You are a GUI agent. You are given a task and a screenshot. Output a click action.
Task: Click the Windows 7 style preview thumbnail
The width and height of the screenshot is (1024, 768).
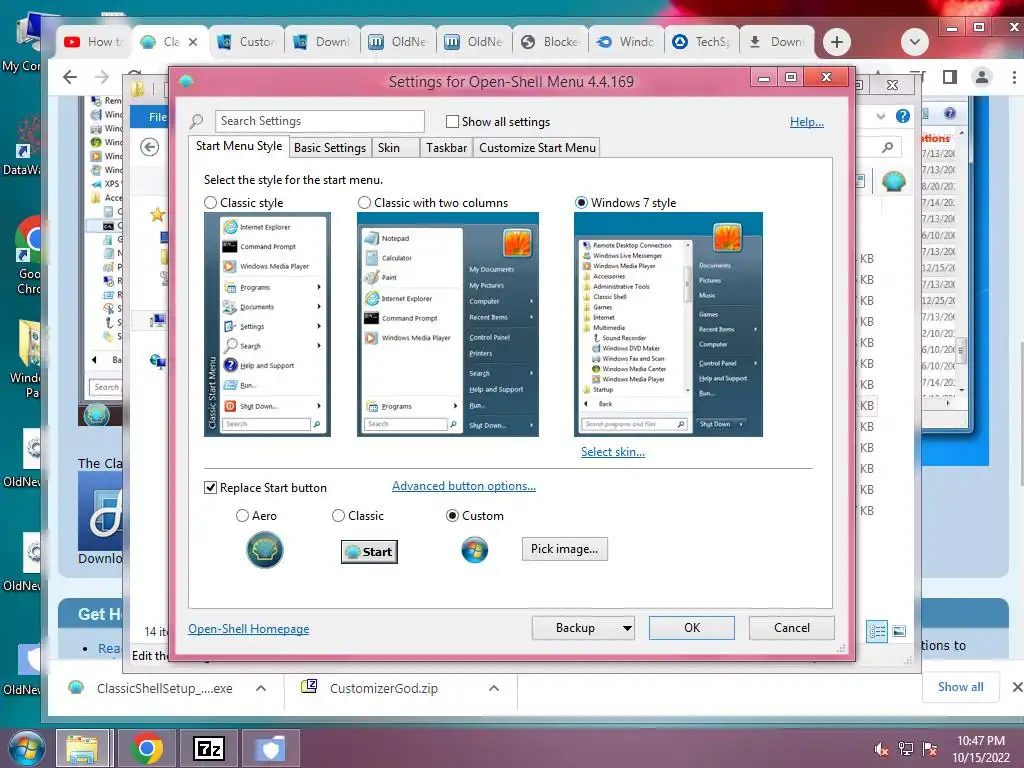tap(668, 324)
